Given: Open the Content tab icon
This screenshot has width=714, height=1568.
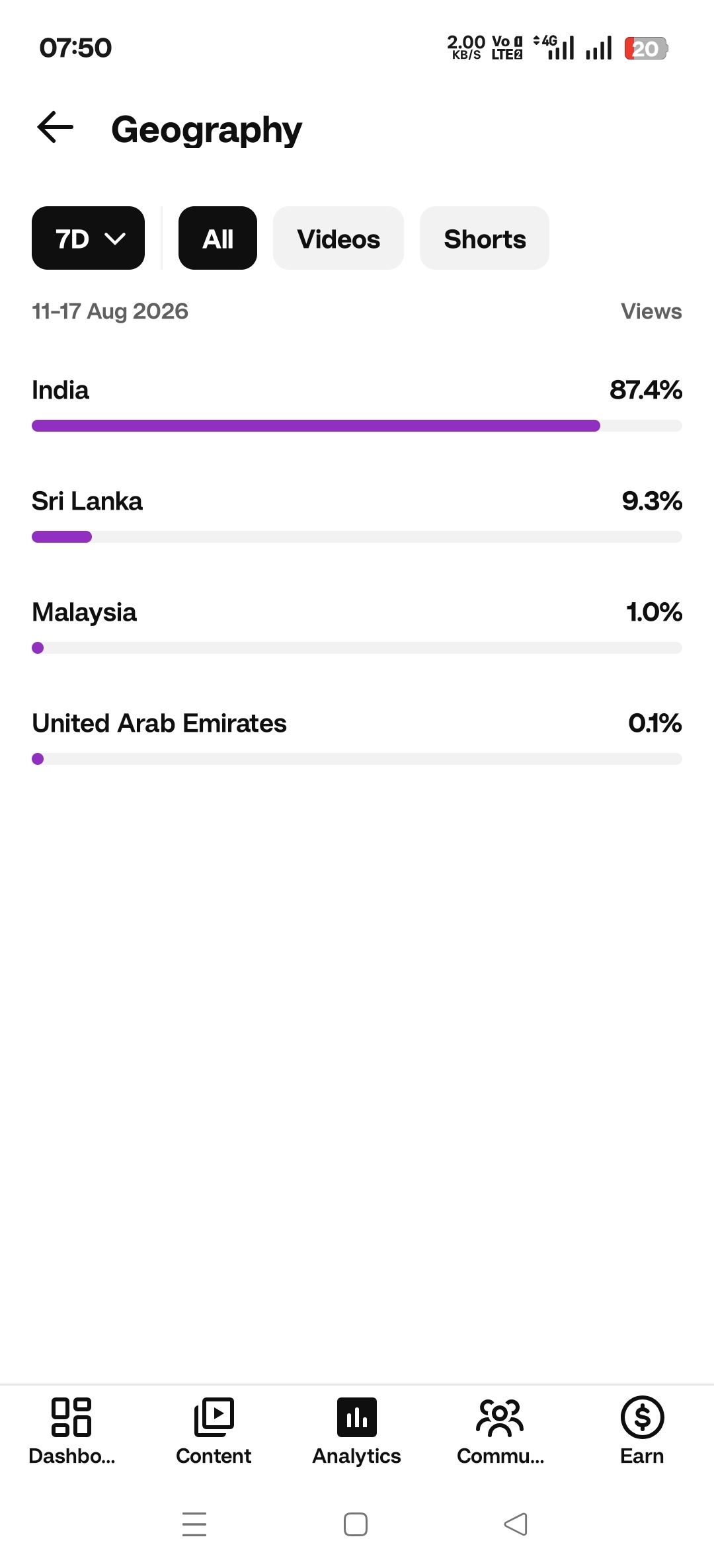Looking at the screenshot, I should [214, 1417].
